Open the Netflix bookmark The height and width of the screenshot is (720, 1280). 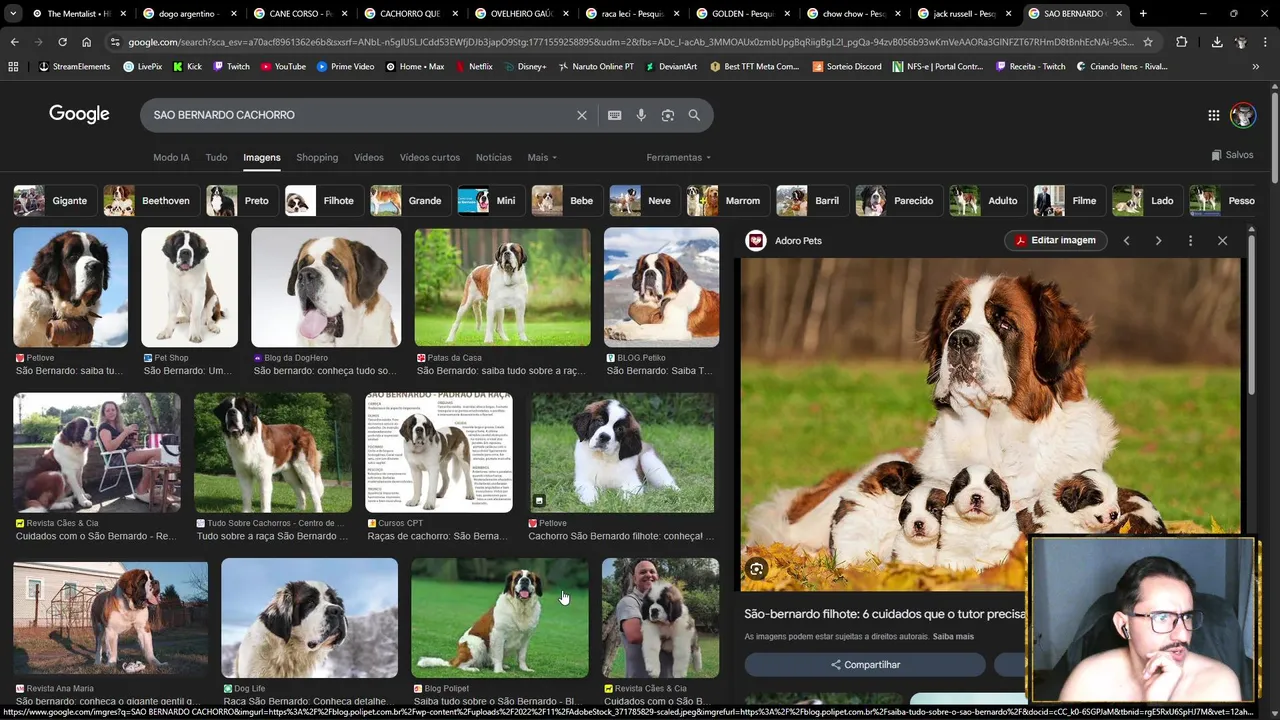[x=473, y=66]
